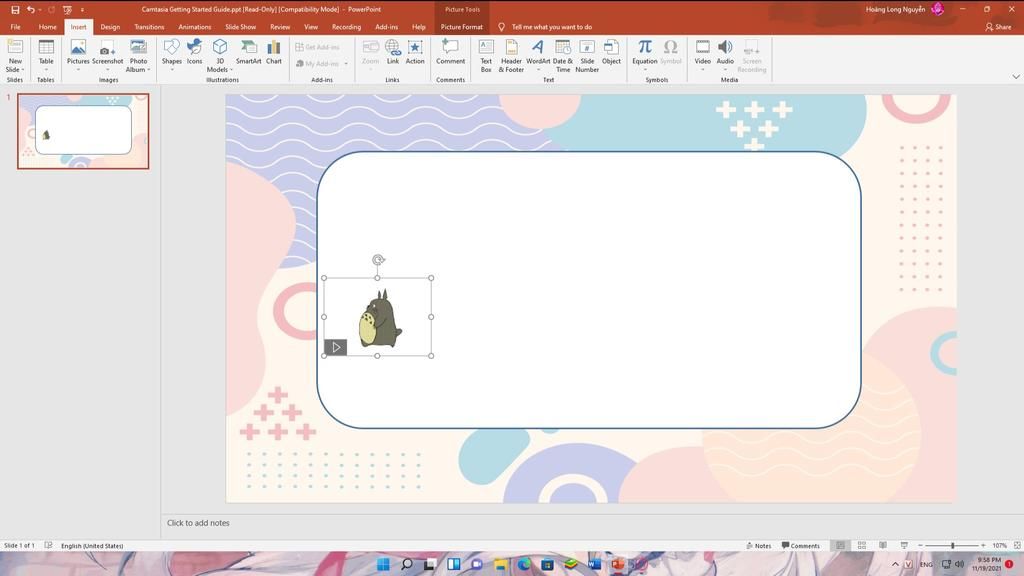Play the inserted media with the play button
This screenshot has height=576, width=1024.
336,347
